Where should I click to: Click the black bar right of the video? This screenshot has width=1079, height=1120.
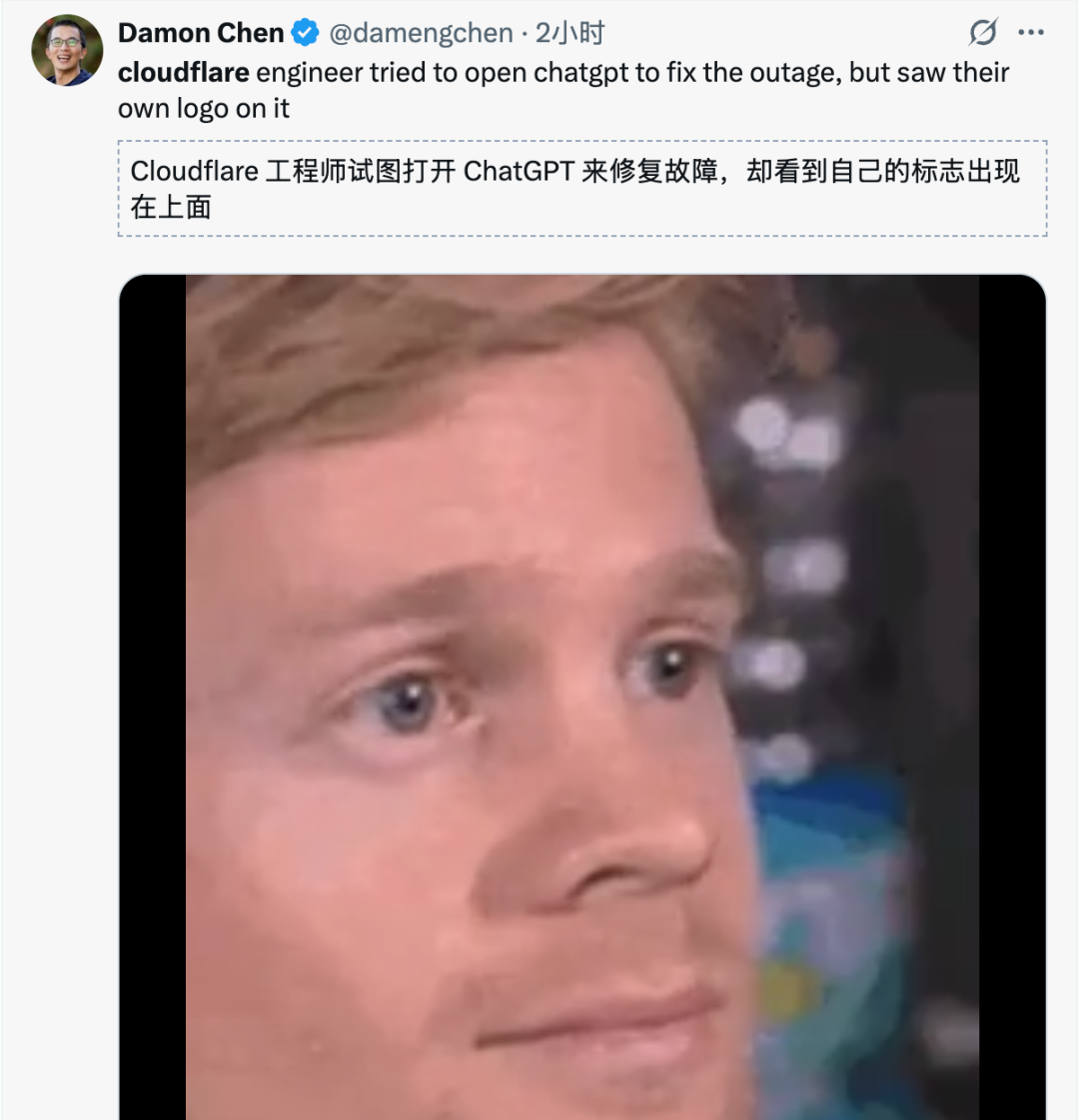[1012, 697]
